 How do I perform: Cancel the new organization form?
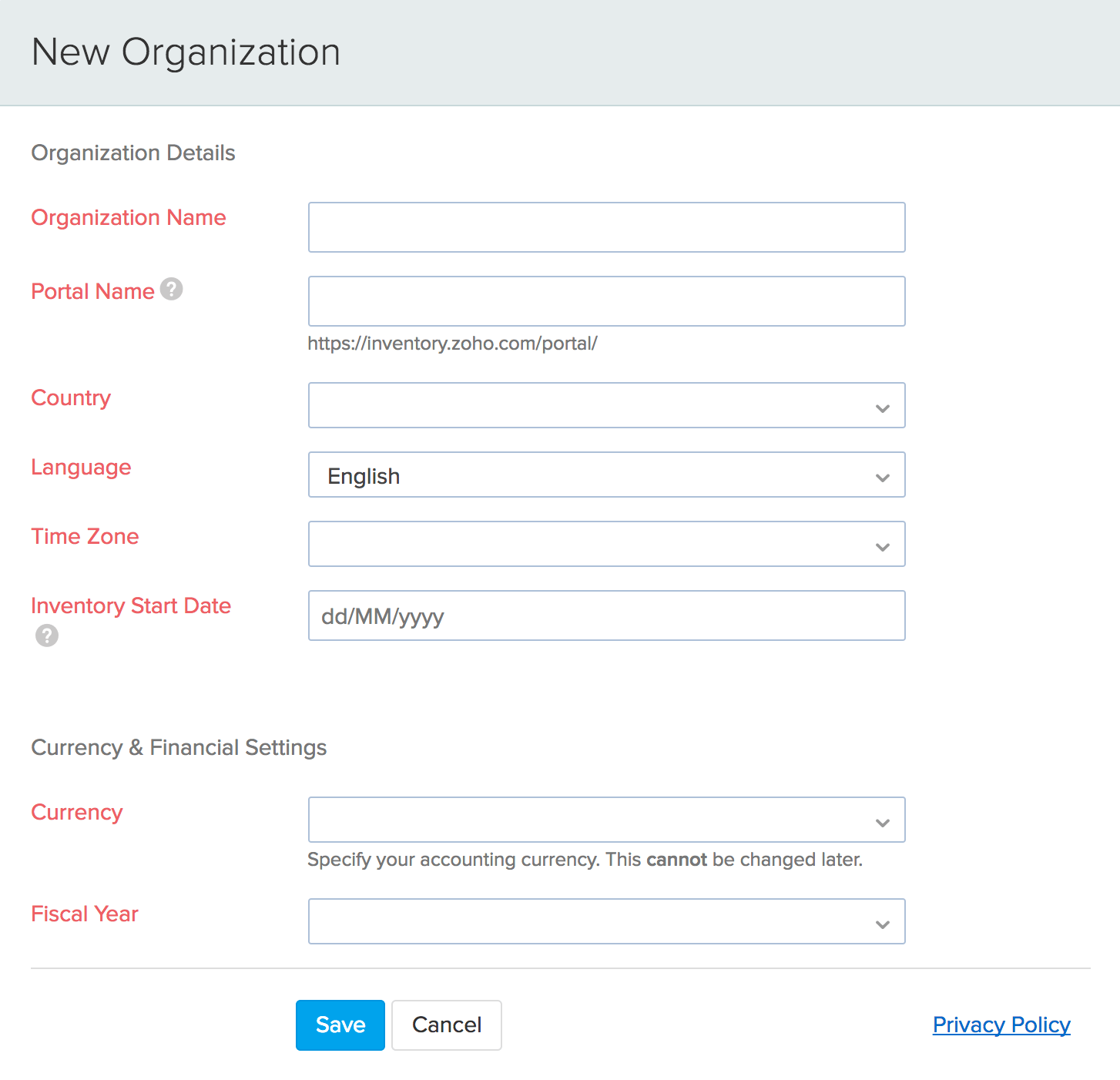(446, 1025)
